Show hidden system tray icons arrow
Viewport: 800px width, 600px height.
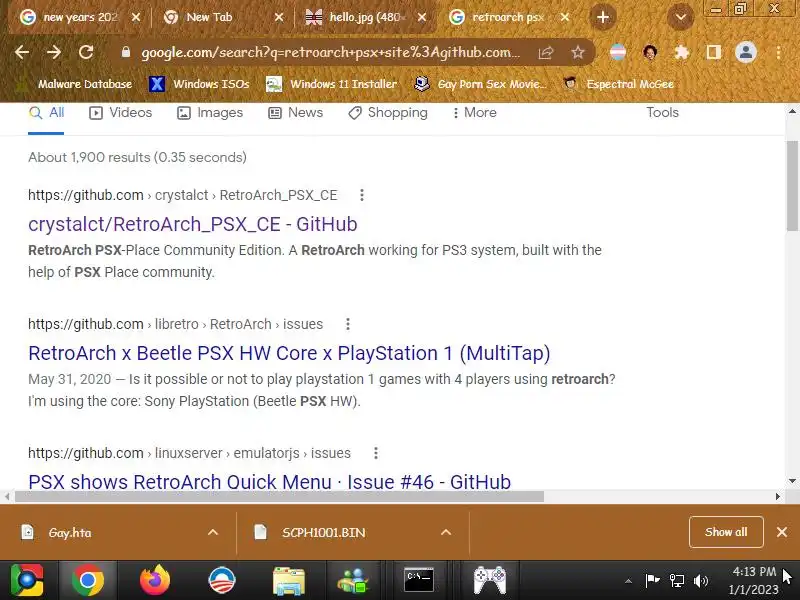629,581
